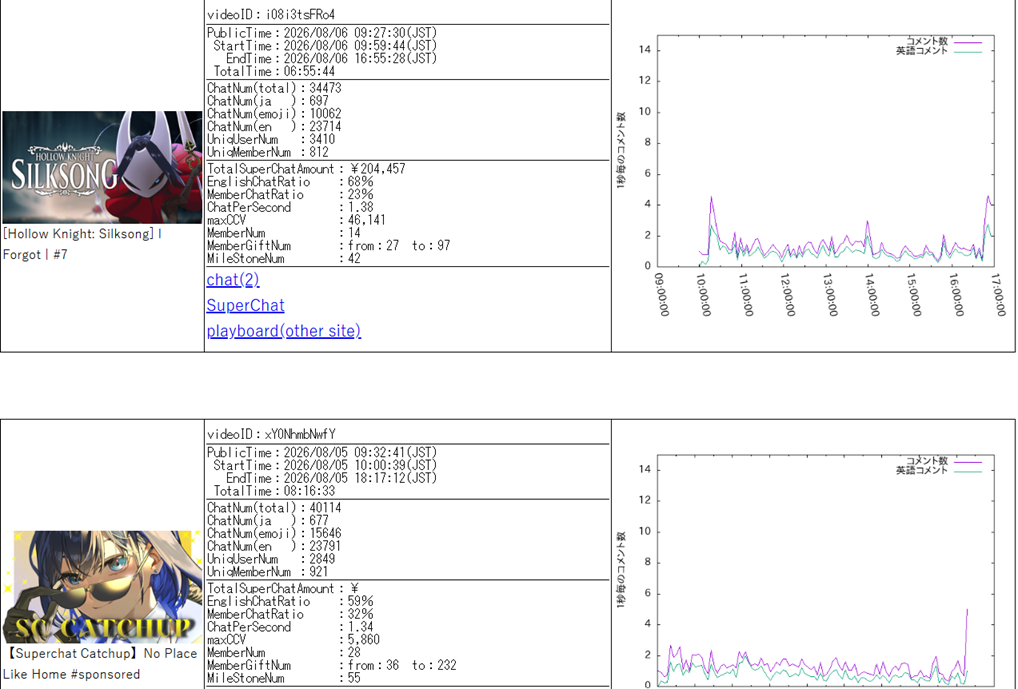Click MemberNum 28 value
This screenshot has width=1018, height=689.
coord(354,652)
